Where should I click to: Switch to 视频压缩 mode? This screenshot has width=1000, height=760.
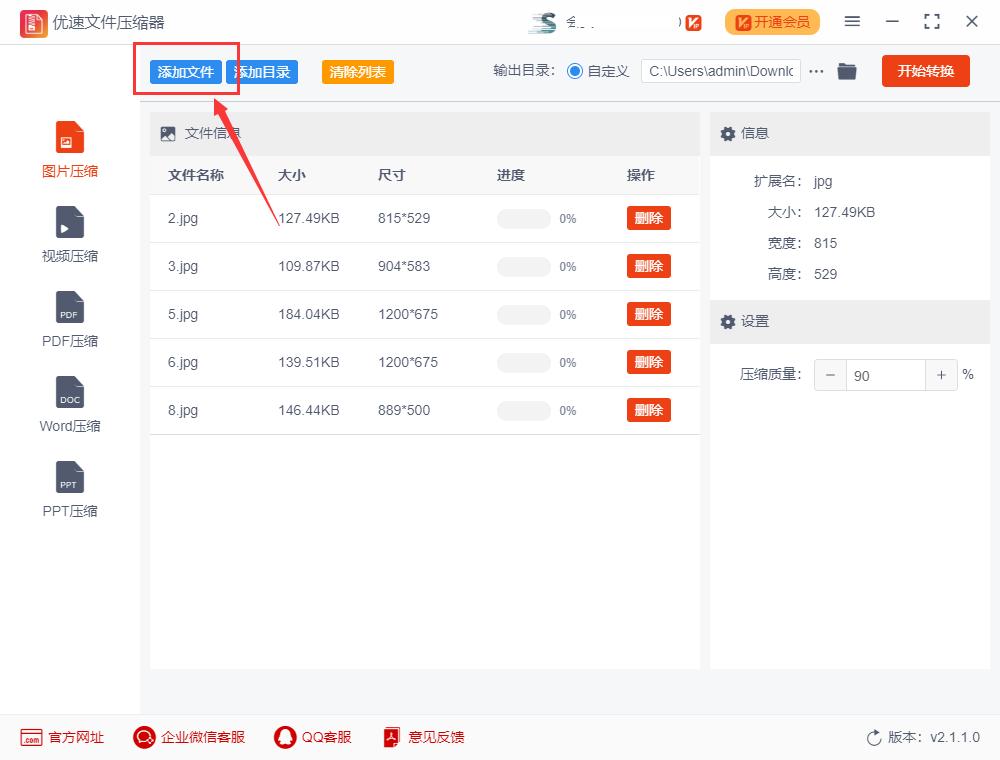(69, 233)
